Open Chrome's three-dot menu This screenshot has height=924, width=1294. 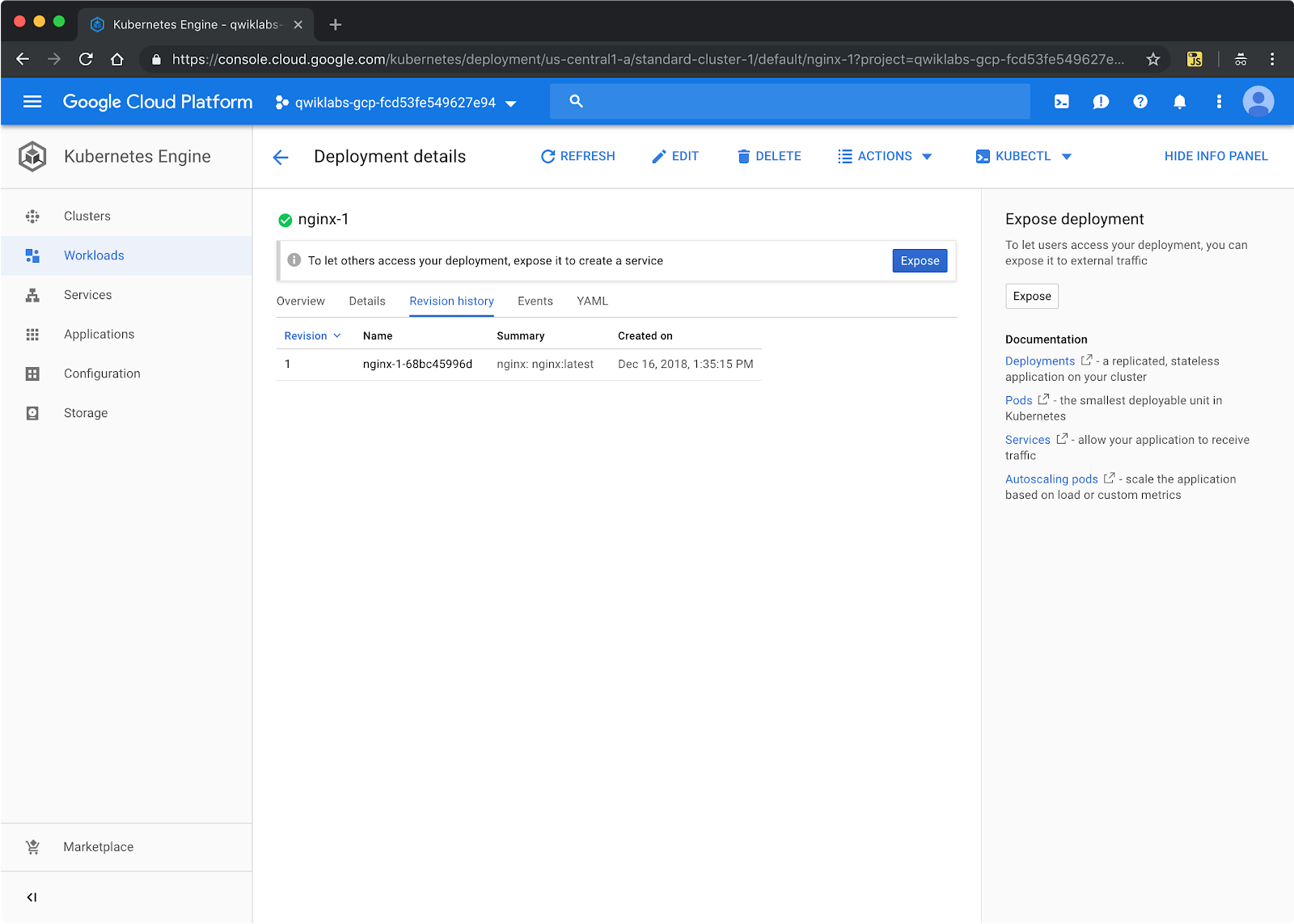click(x=1272, y=59)
